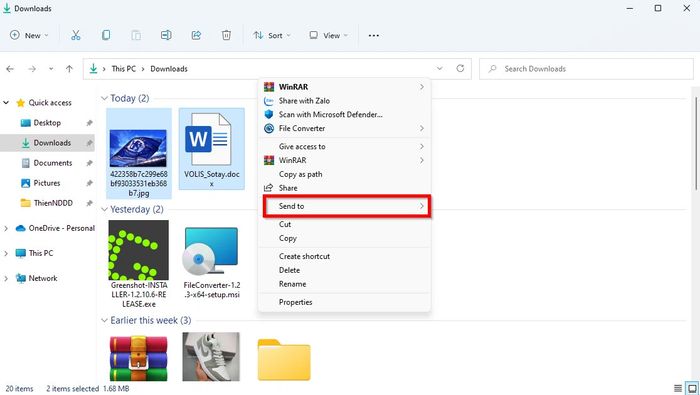
Task: Expand the This PC tree node
Action: click(6, 254)
